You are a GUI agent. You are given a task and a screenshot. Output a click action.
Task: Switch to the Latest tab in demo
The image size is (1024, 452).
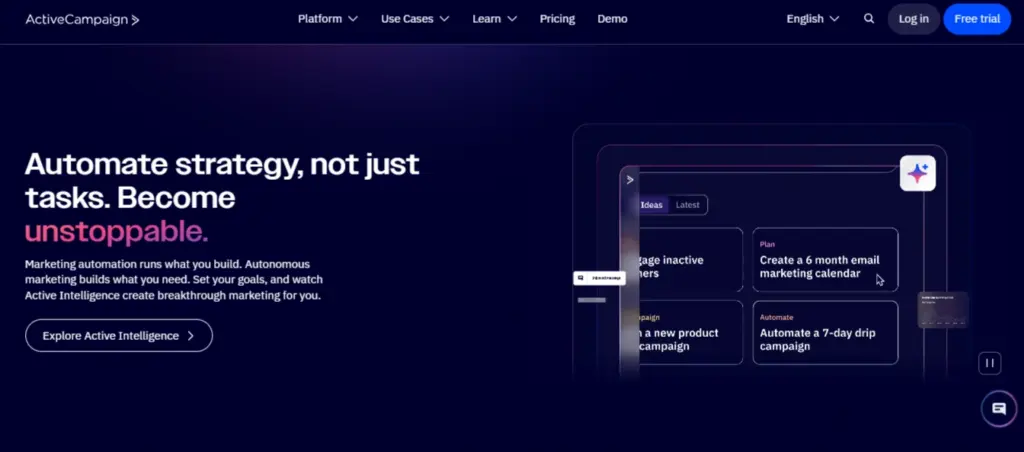point(687,205)
